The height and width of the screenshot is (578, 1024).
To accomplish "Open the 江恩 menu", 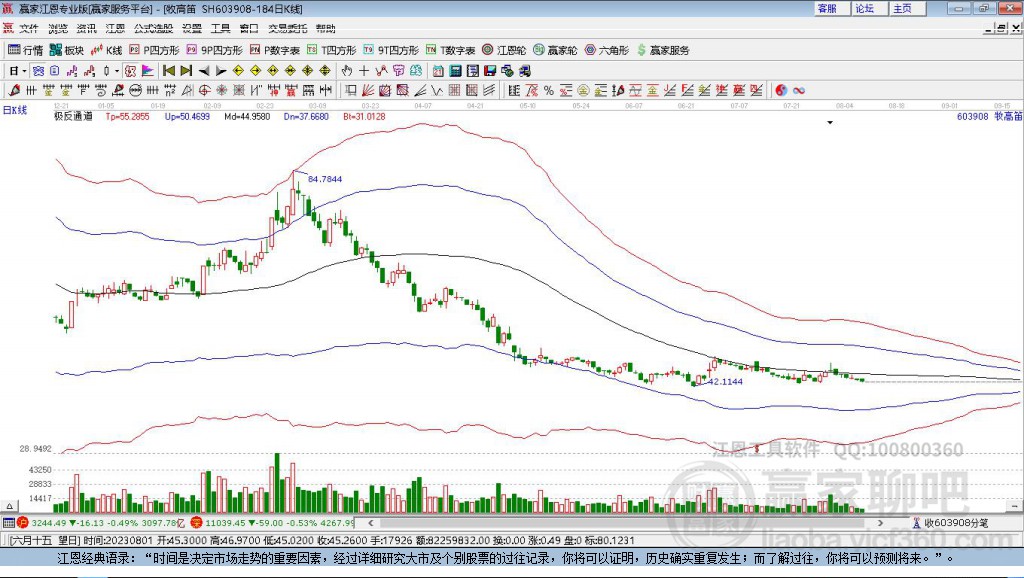I will click(115, 28).
